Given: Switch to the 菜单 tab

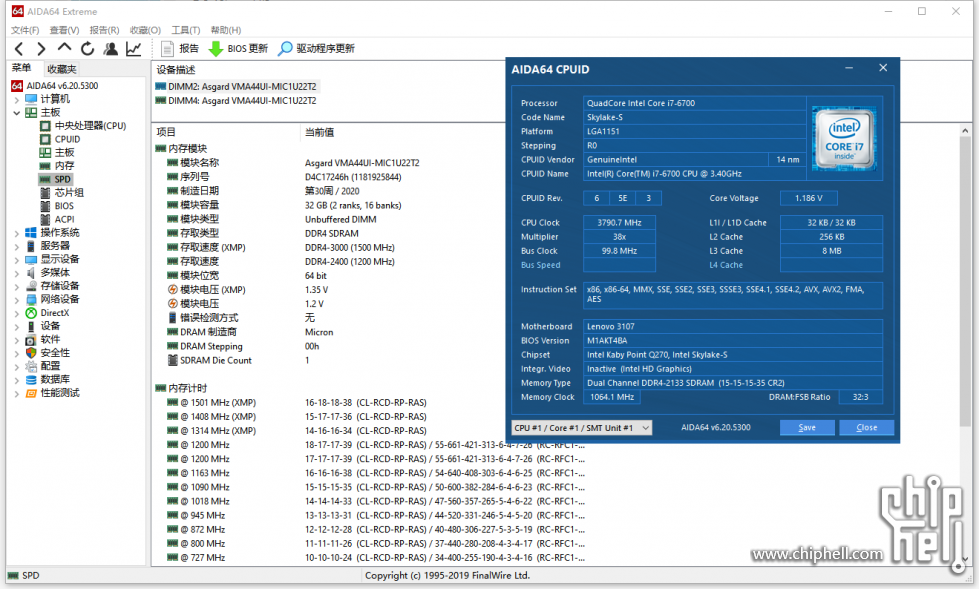Looking at the screenshot, I should tap(22, 68).
